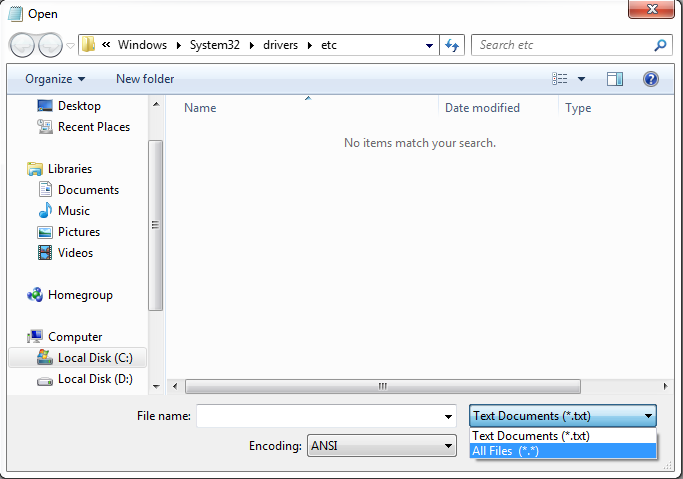Image resolution: width=683 pixels, height=479 pixels.
Task: Click System32 in the address breadcrumb
Action: pos(215,45)
